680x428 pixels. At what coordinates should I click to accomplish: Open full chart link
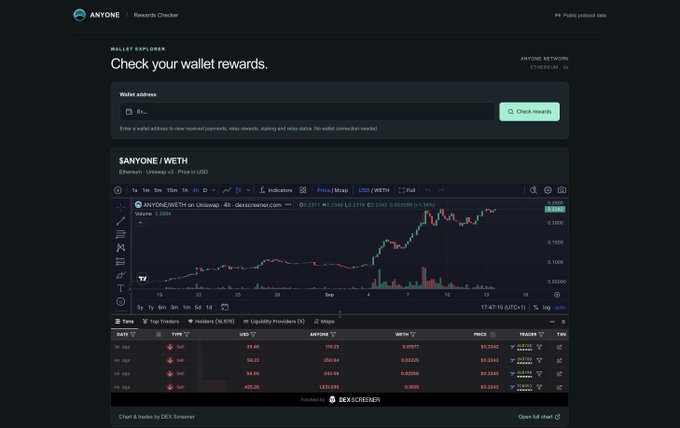539,417
